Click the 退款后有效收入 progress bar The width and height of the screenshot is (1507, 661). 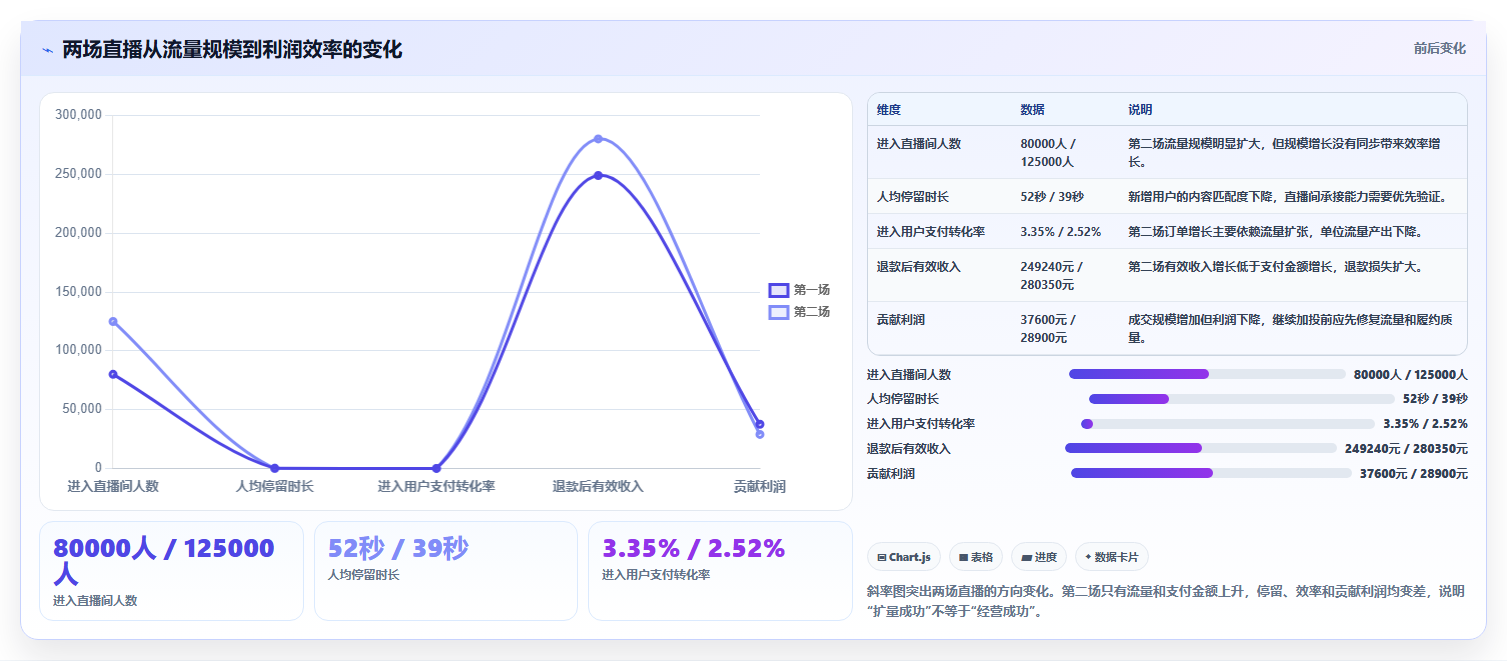click(x=1201, y=448)
